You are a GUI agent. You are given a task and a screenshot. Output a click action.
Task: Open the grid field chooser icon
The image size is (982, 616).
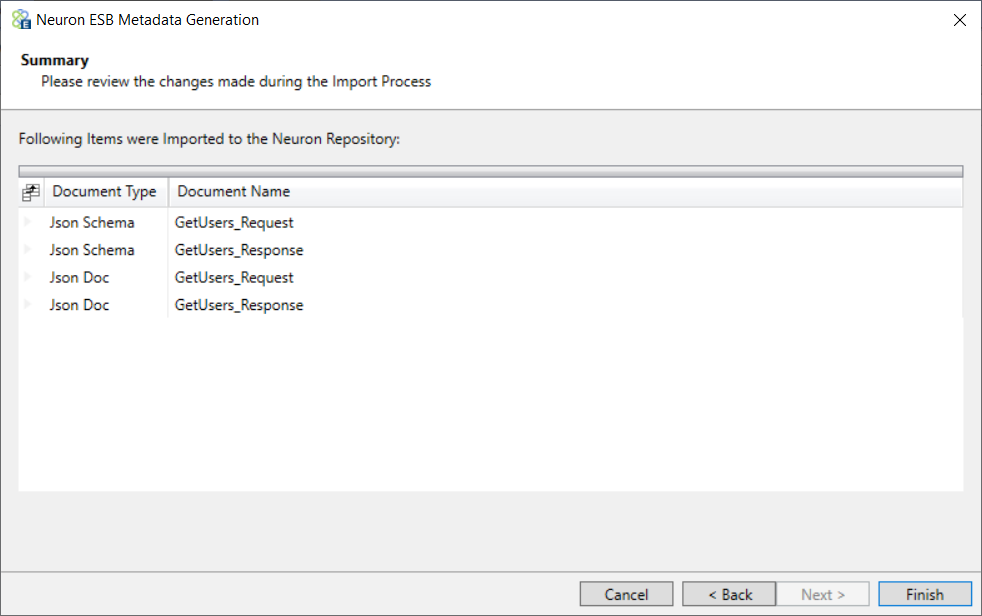coord(31,192)
